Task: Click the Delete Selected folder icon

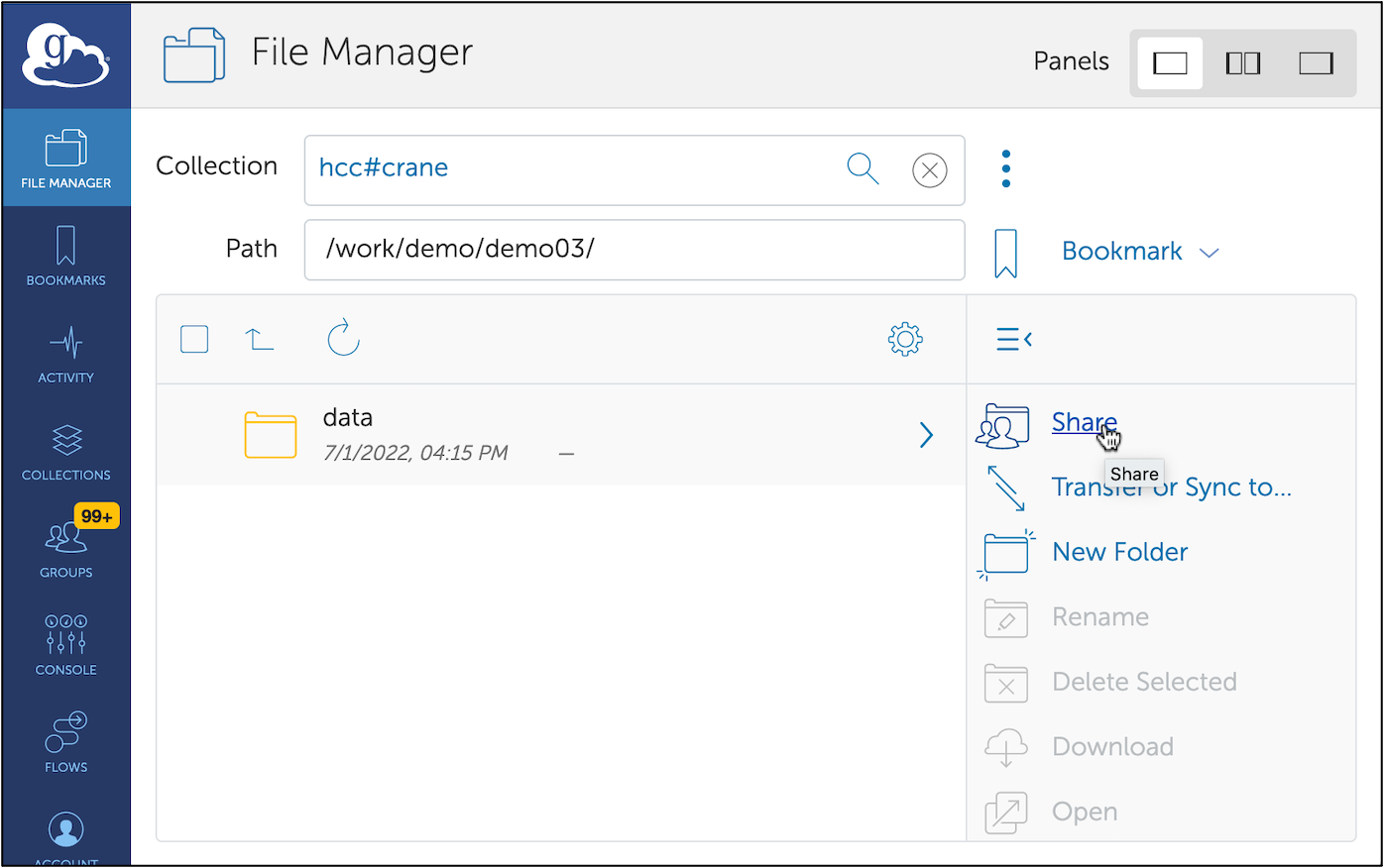Action: tap(1006, 683)
